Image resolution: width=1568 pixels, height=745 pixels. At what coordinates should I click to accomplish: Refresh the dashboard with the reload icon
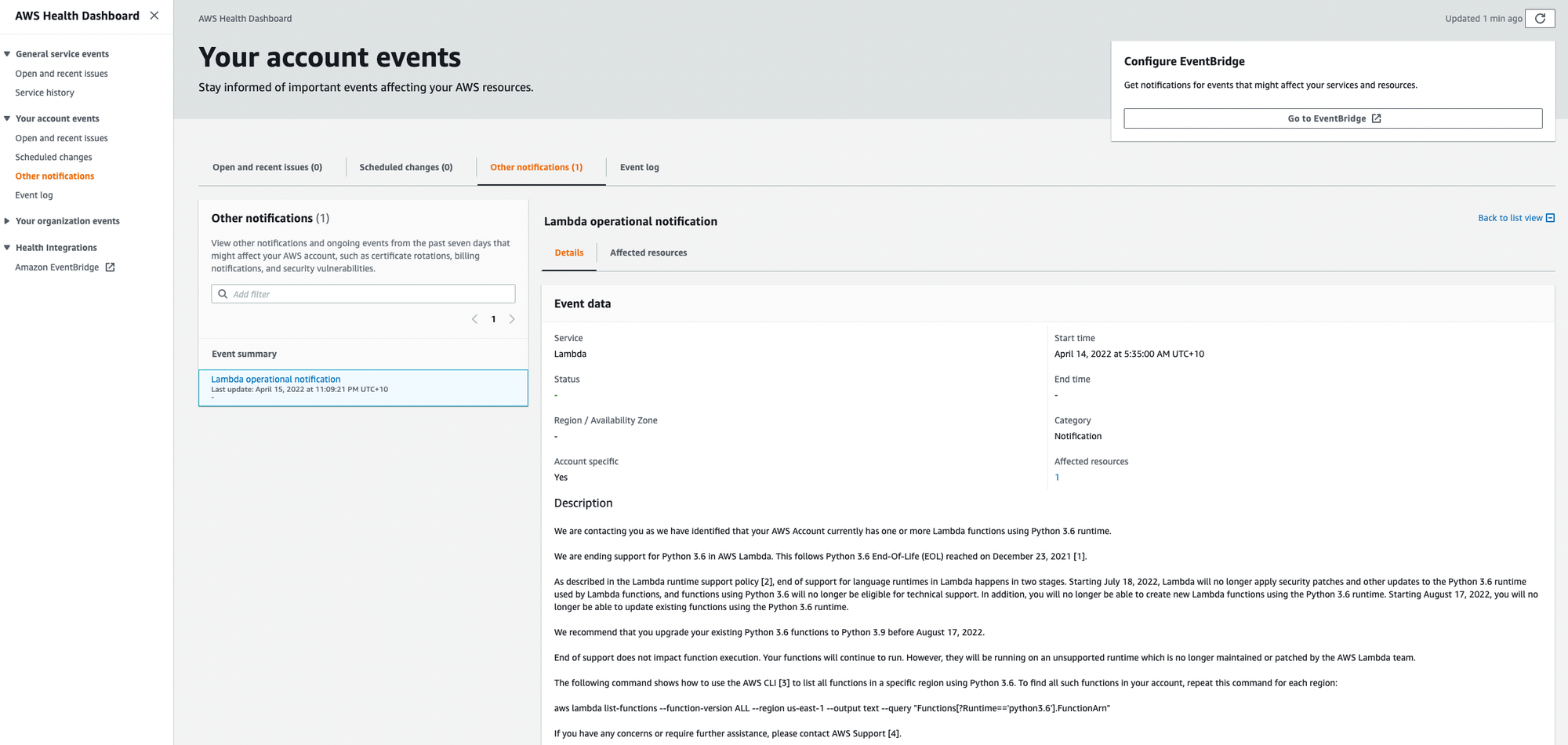[1540, 18]
